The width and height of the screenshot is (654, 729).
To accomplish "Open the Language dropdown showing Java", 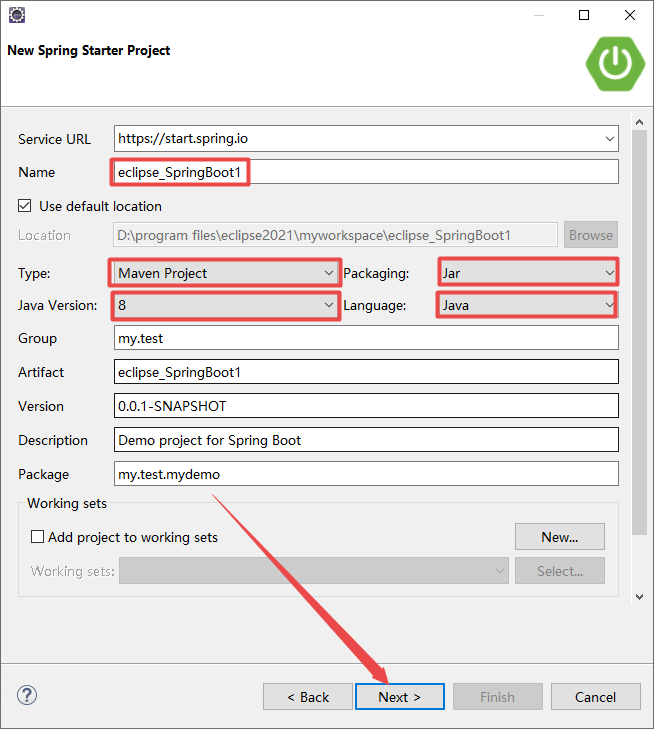I will (x=528, y=305).
